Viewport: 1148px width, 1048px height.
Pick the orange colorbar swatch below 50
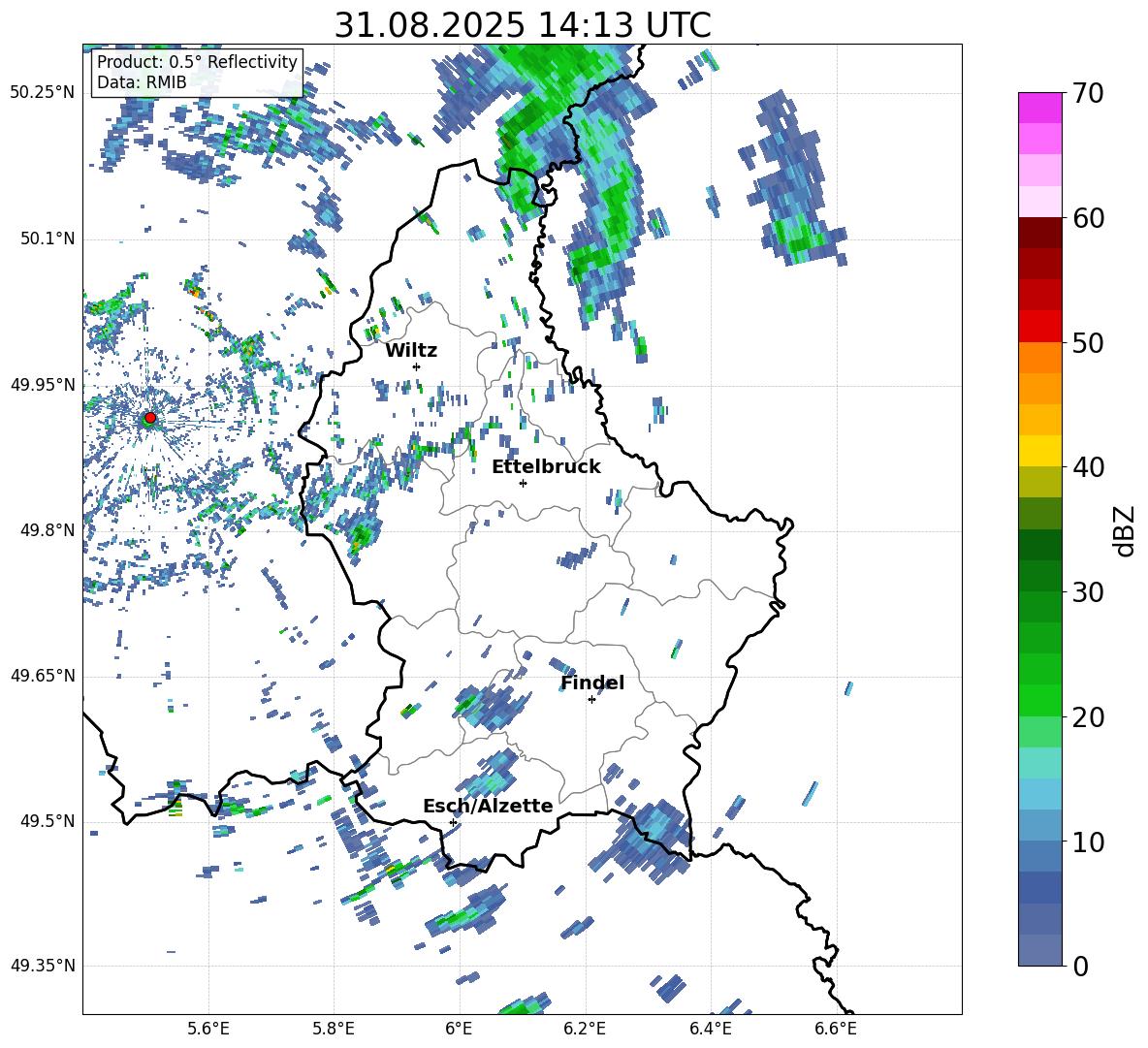pos(1039,358)
